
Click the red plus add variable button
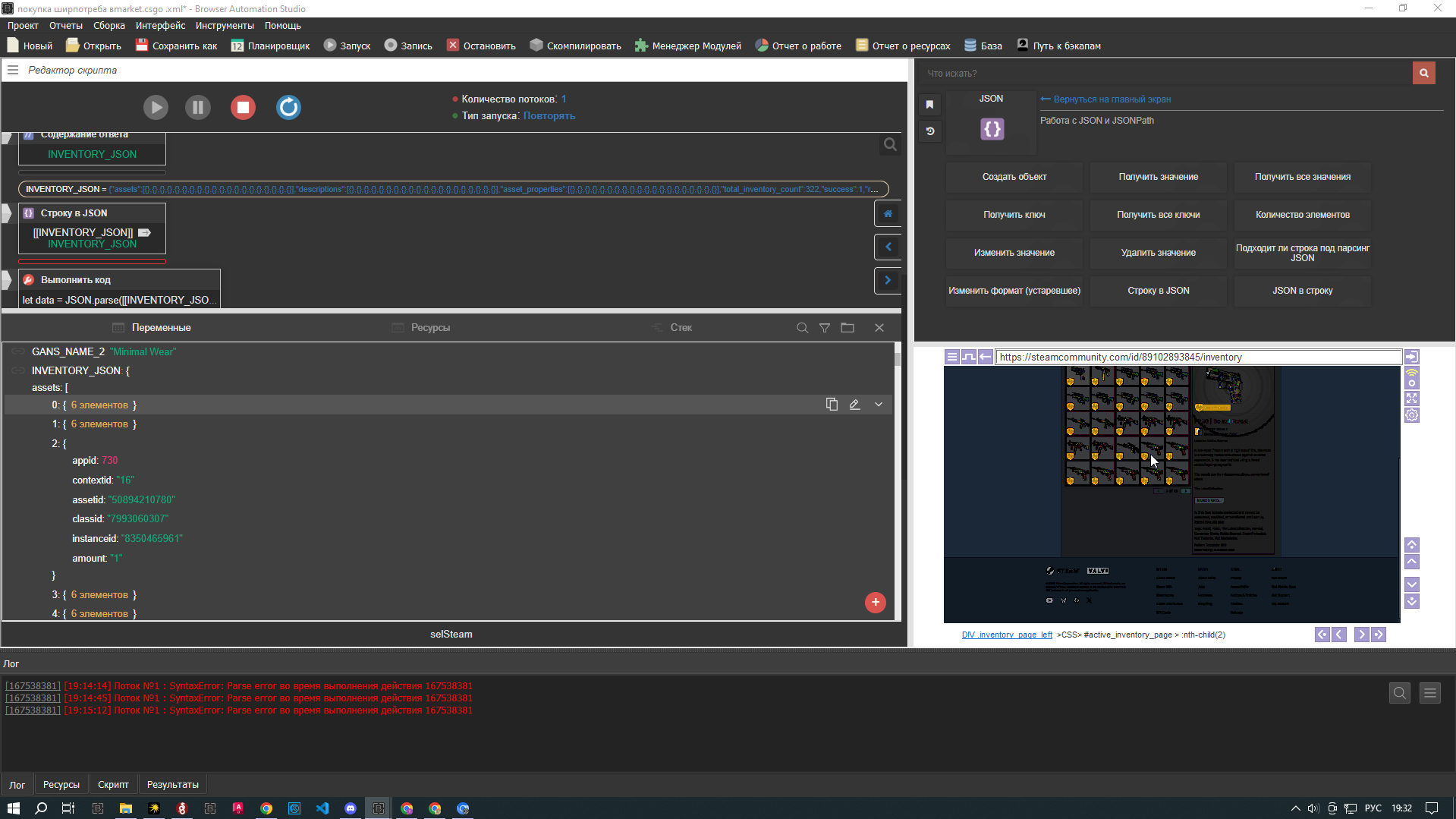click(875, 602)
